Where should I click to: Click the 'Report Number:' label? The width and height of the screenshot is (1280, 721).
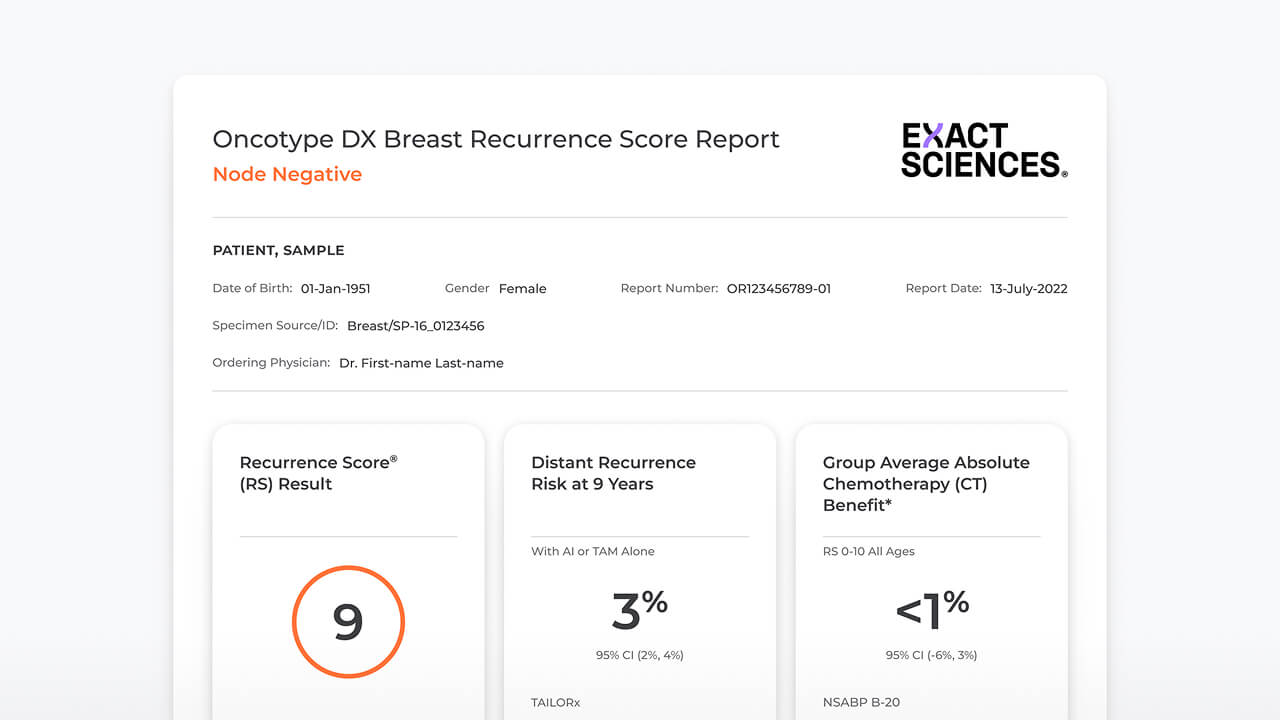click(669, 288)
